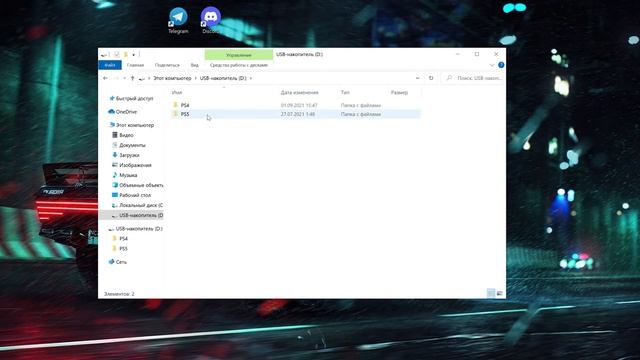Open Загрузки folder in sidebar

pos(126,155)
